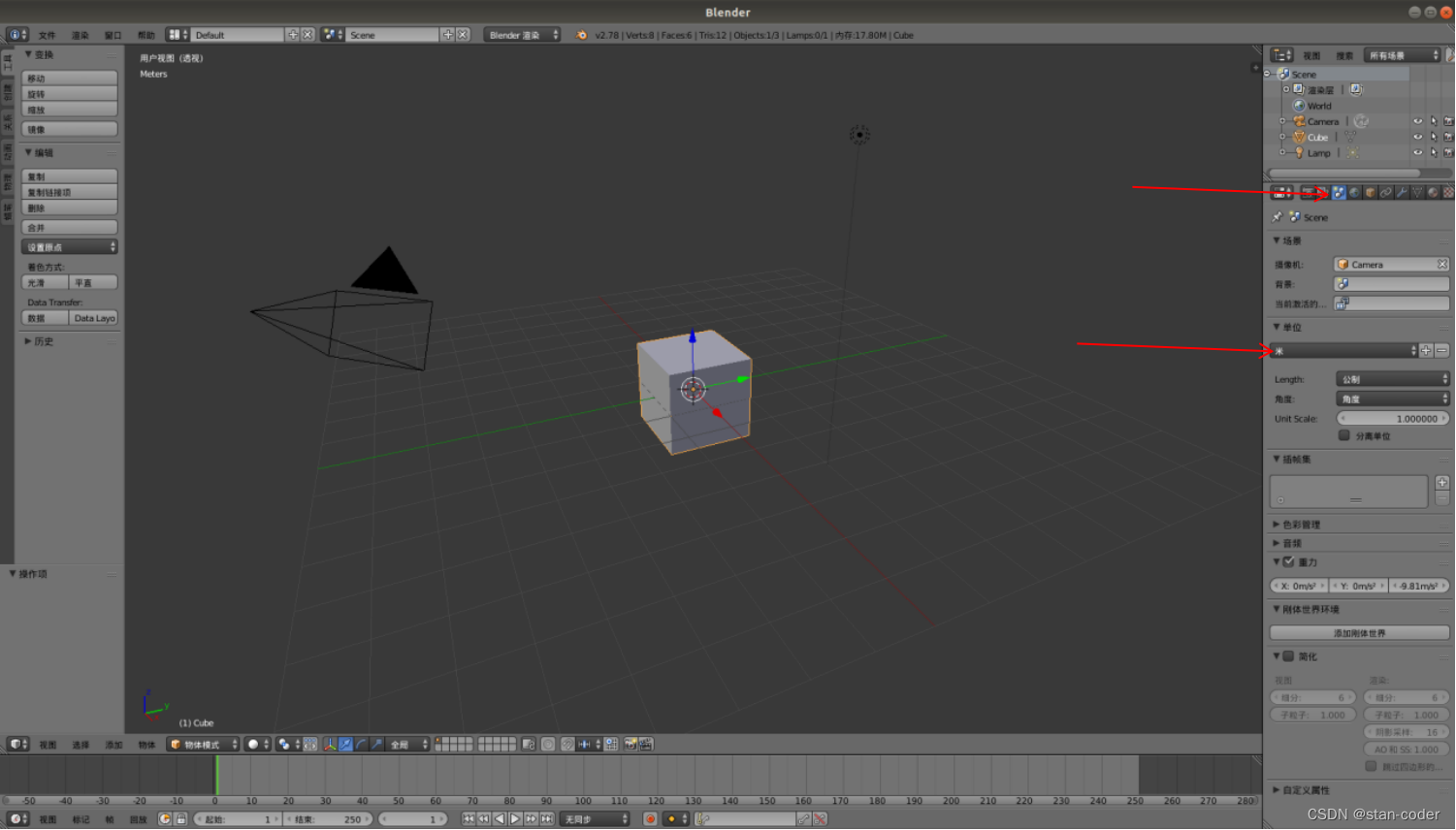The width and height of the screenshot is (1456, 830).
Task: Toggle Cube visibility eye in the Outliner
Action: click(1418, 137)
